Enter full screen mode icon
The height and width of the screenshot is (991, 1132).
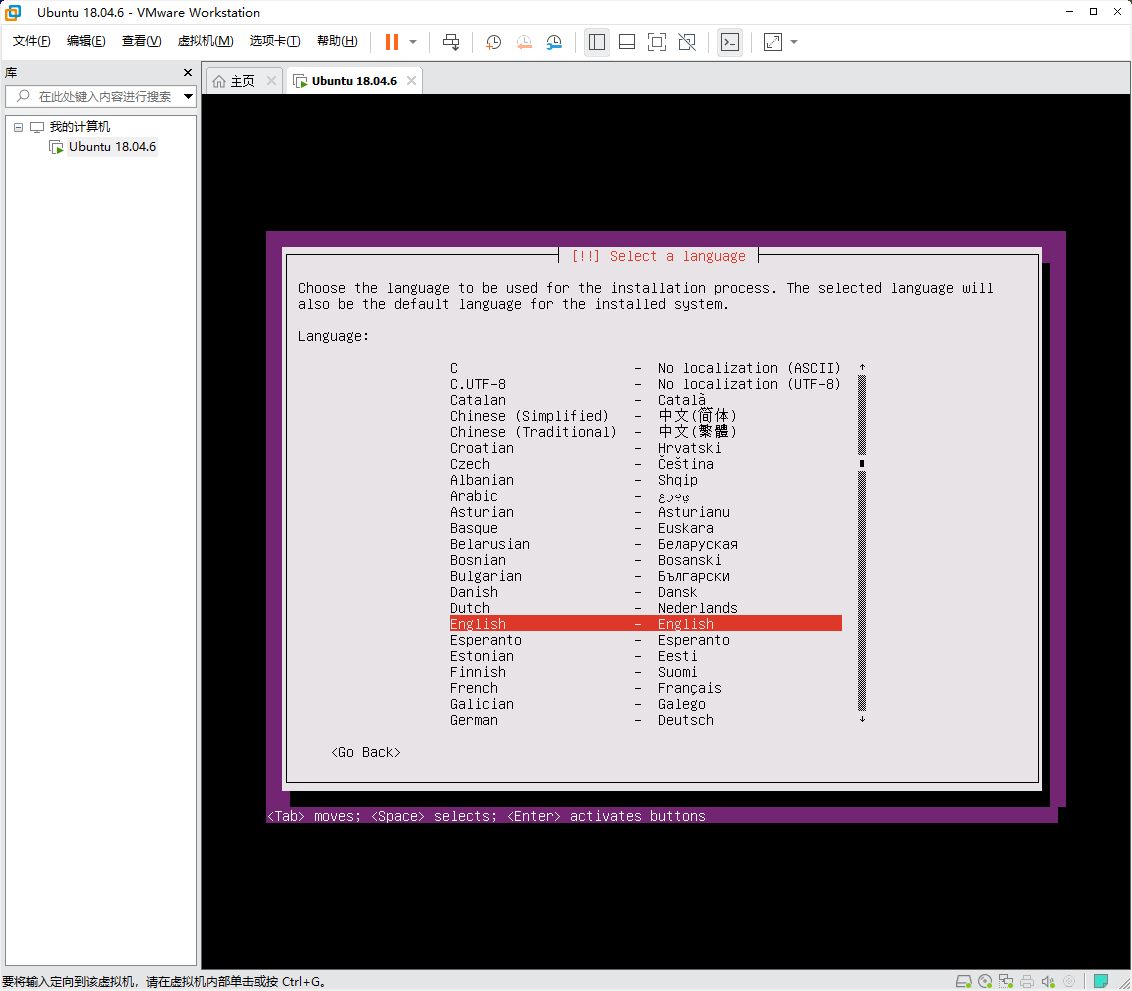(x=657, y=42)
